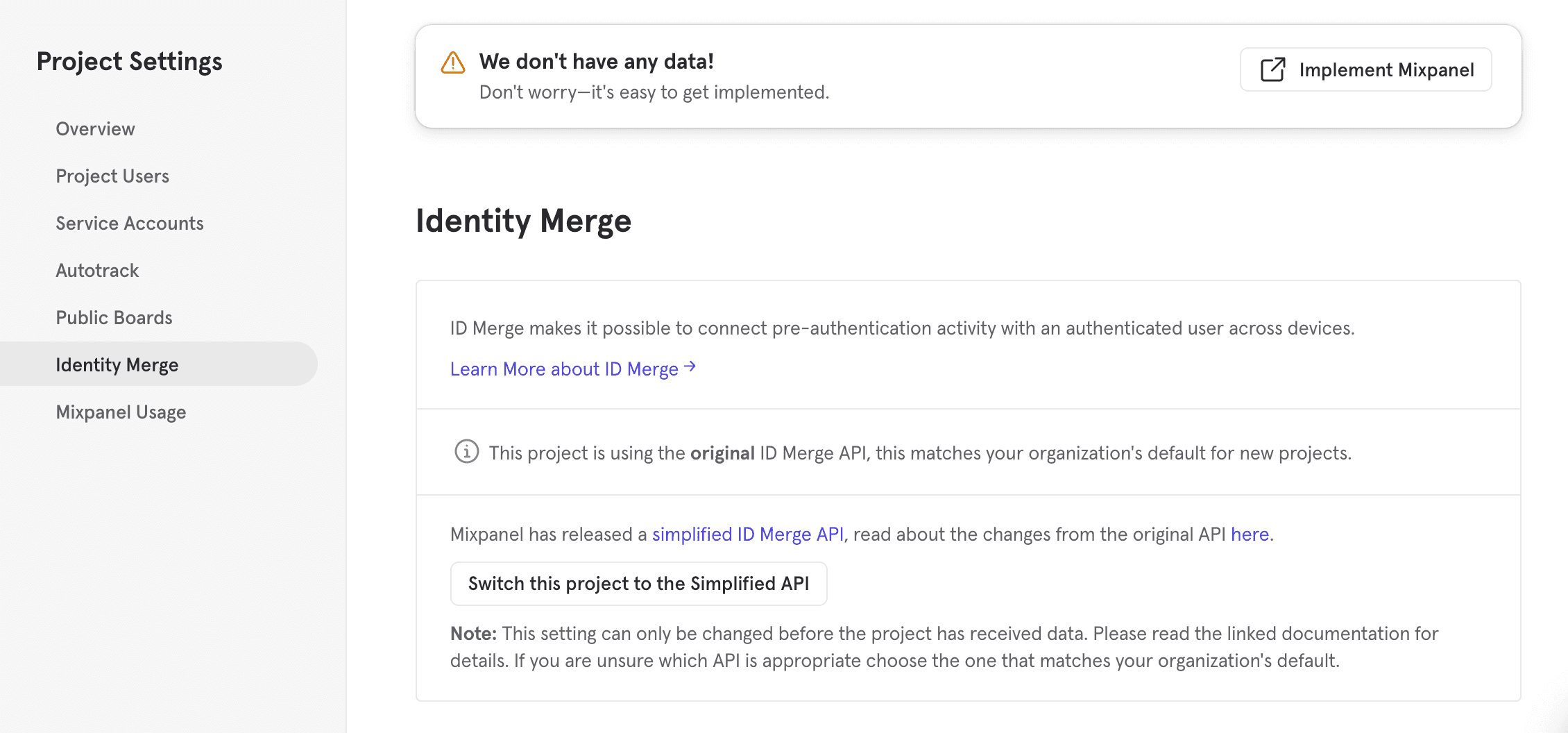Click the Project Settings sidebar heading
The width and height of the screenshot is (1568, 733).
point(129,62)
